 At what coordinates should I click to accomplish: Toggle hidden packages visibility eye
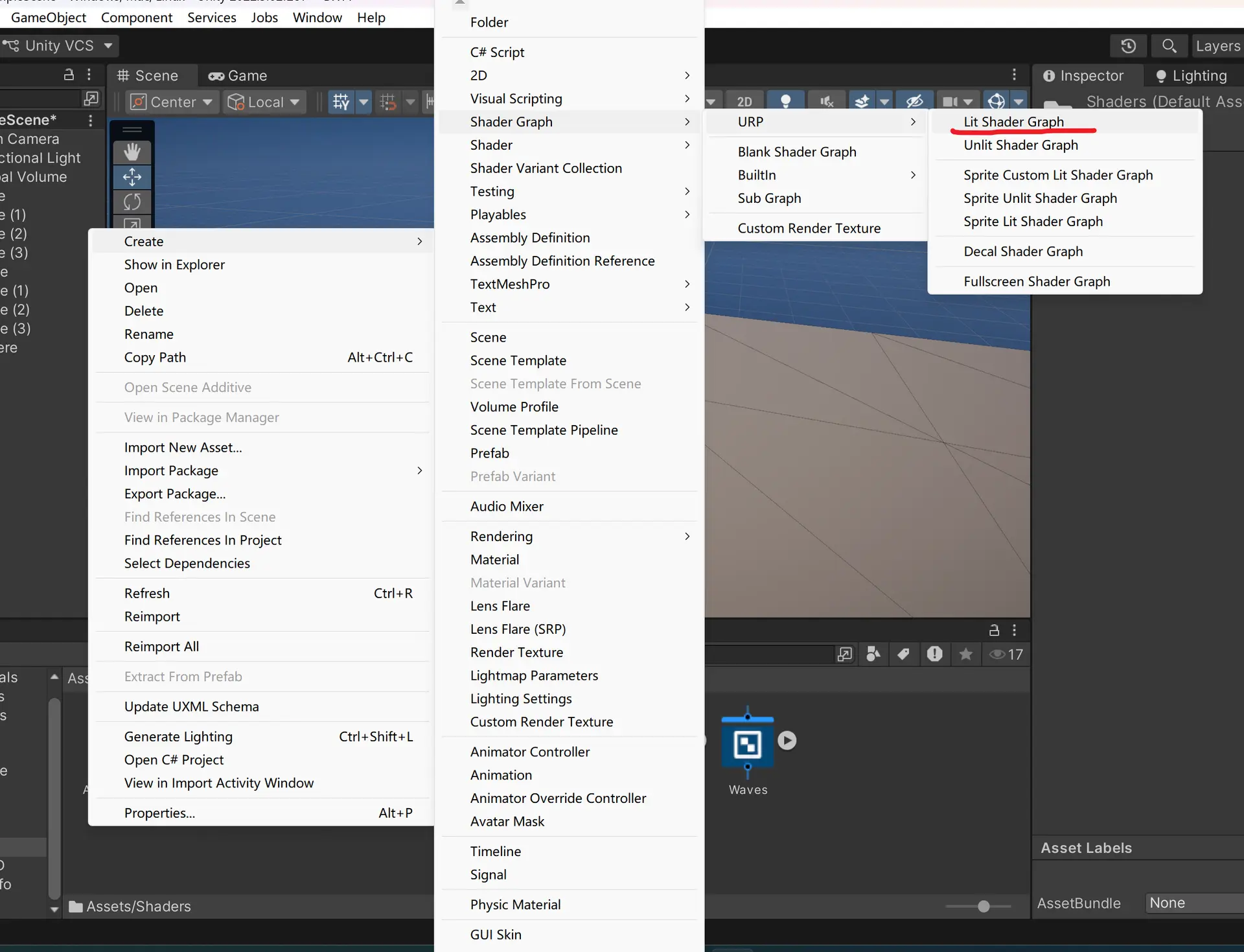pos(1006,654)
